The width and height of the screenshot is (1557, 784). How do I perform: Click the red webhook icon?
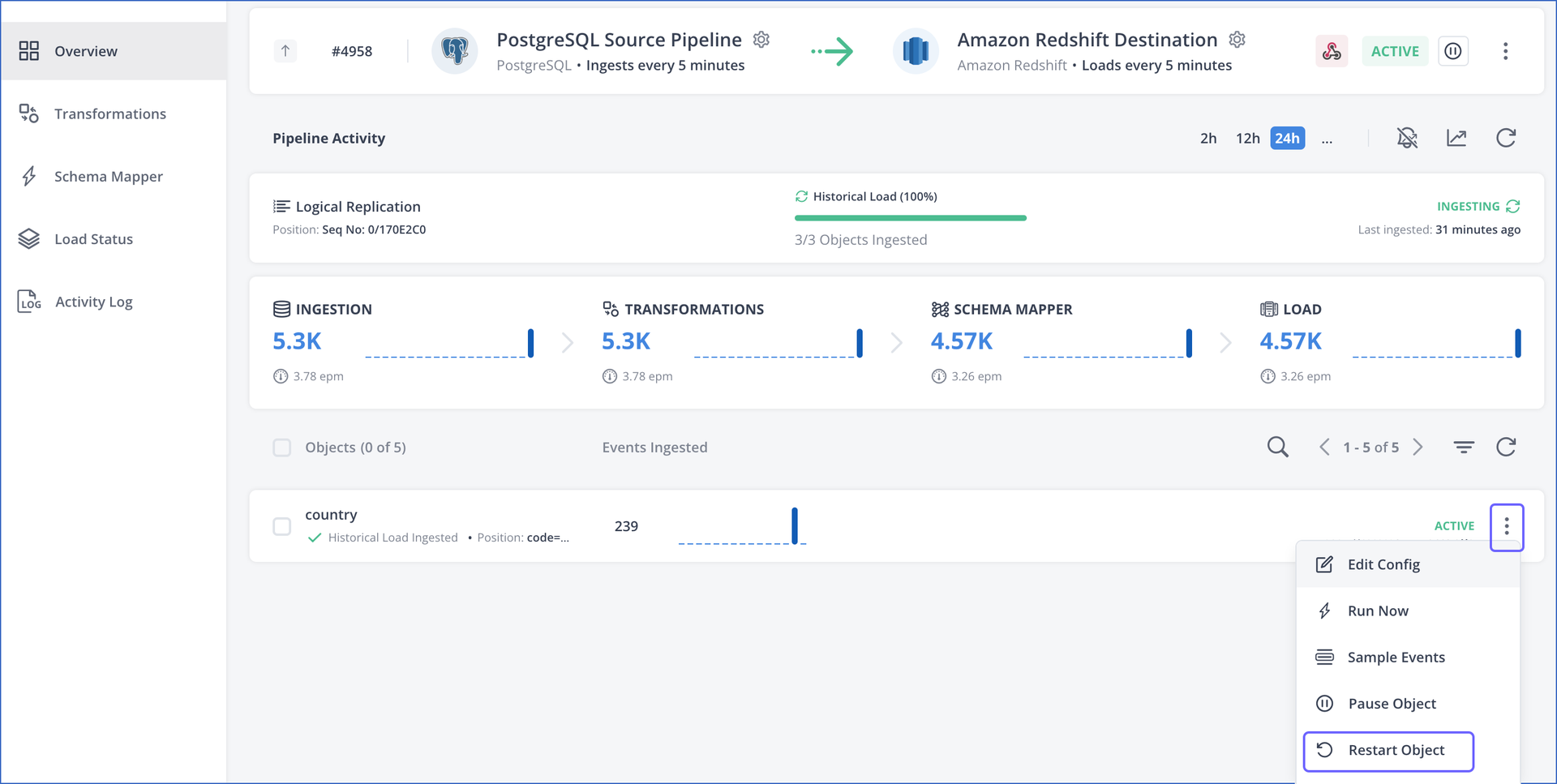(x=1332, y=51)
